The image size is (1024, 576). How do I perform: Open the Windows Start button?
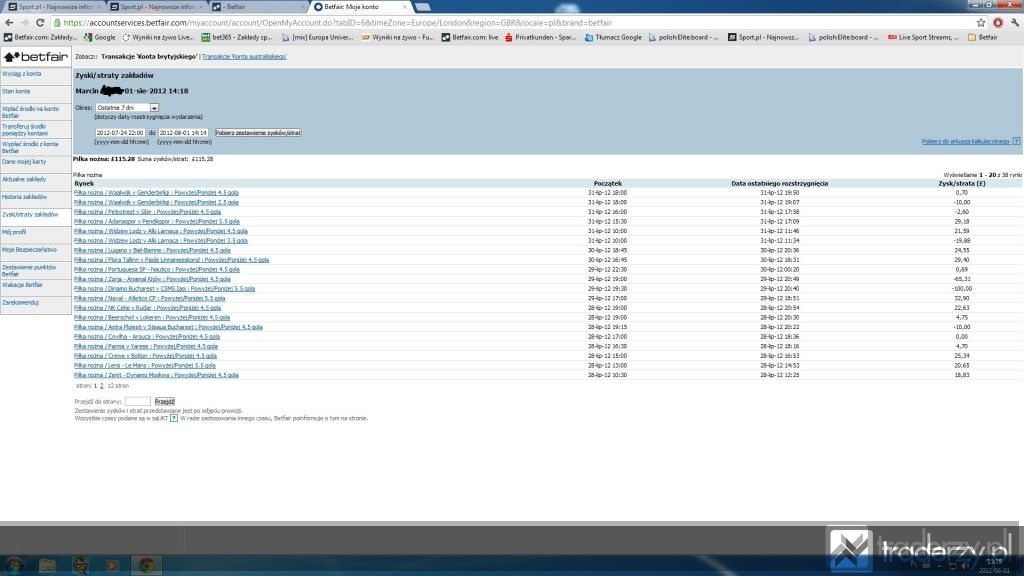click(x=14, y=565)
